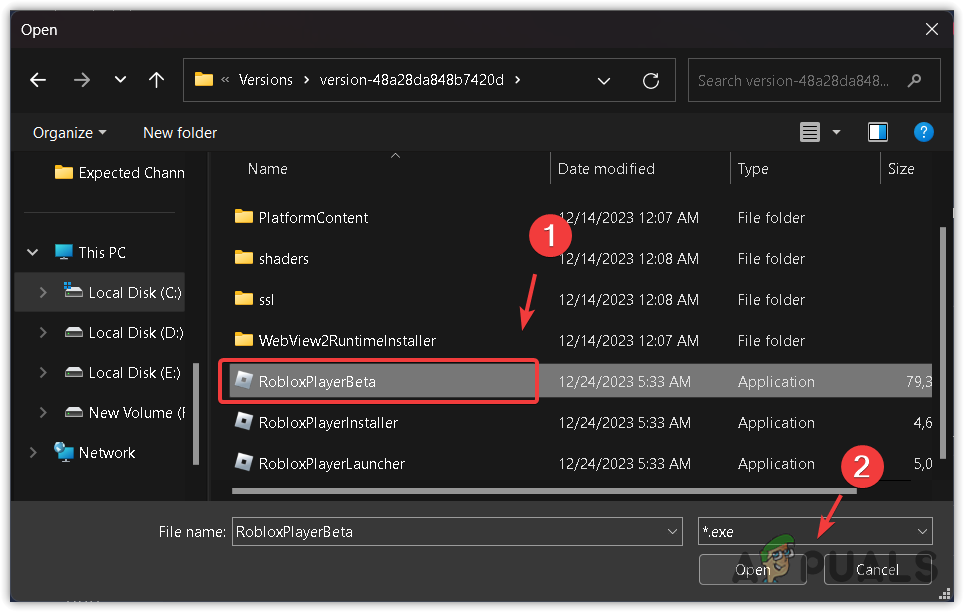This screenshot has height=612, width=964.
Task: Select the PlatformContent folder
Action: point(313,218)
